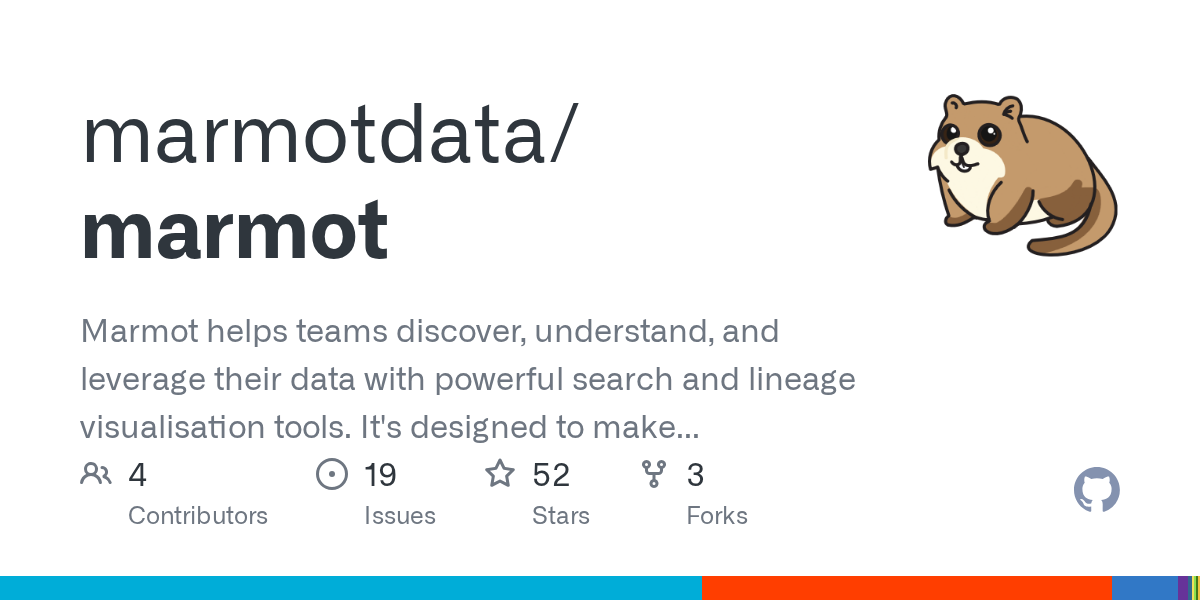Click the Issues circle icon
The image size is (1200, 600).
pyautogui.click(x=331, y=474)
